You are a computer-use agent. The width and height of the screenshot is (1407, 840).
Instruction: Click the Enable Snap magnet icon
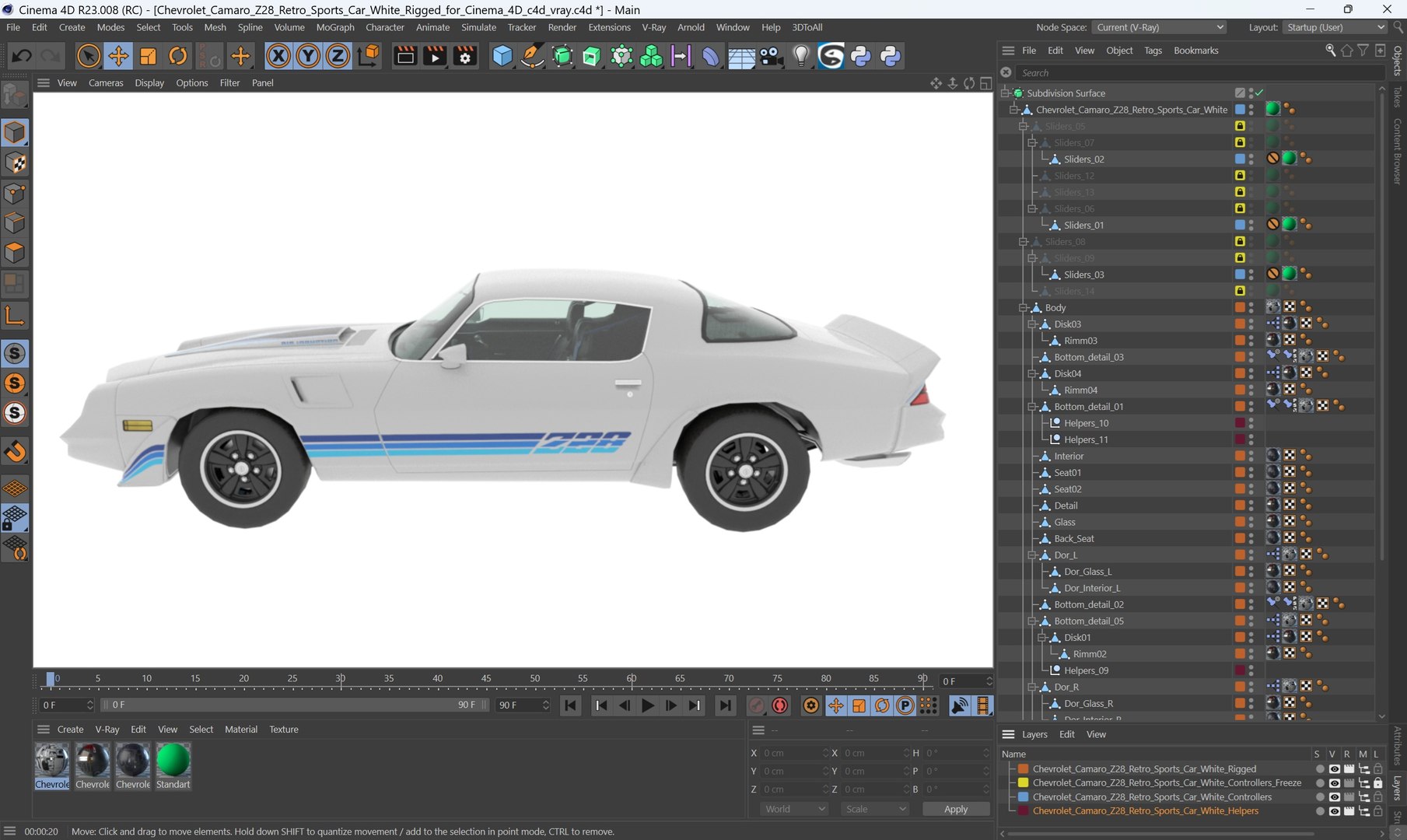15,451
